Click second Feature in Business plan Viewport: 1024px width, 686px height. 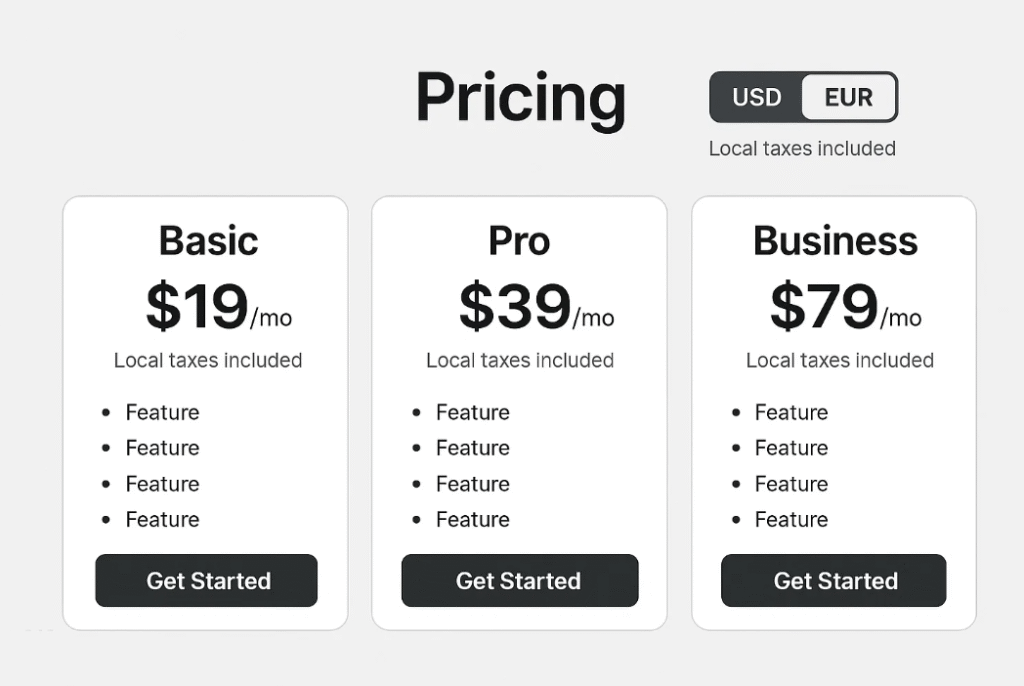point(792,448)
